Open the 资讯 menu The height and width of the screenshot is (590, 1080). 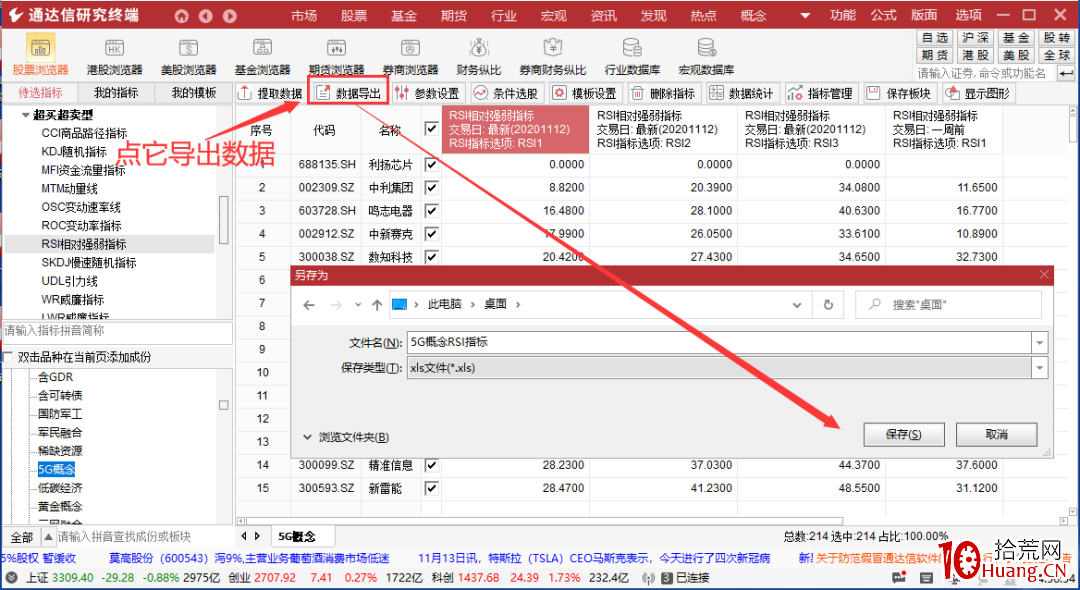click(603, 15)
